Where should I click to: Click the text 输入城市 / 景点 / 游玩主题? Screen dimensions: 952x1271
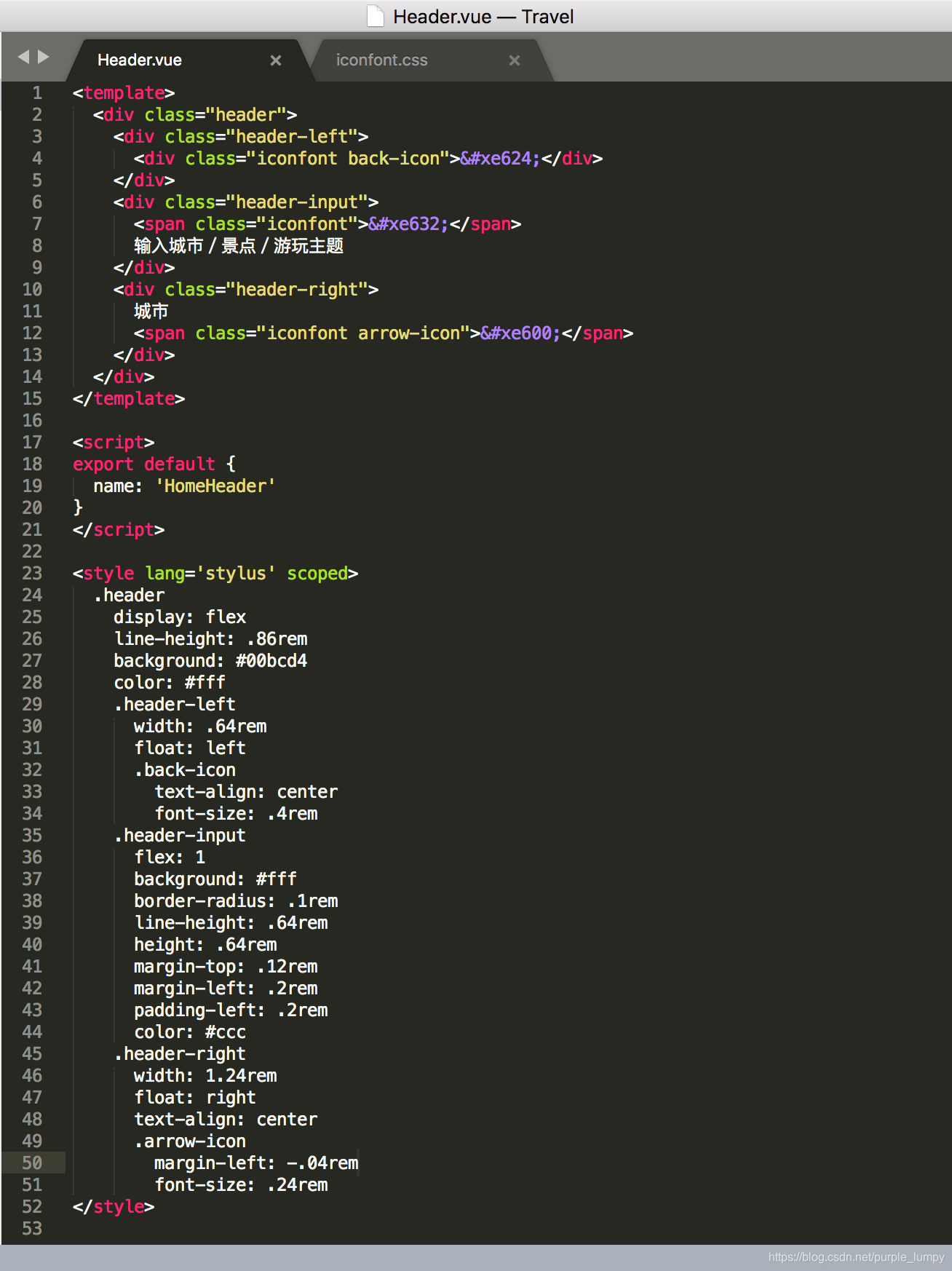[239, 246]
